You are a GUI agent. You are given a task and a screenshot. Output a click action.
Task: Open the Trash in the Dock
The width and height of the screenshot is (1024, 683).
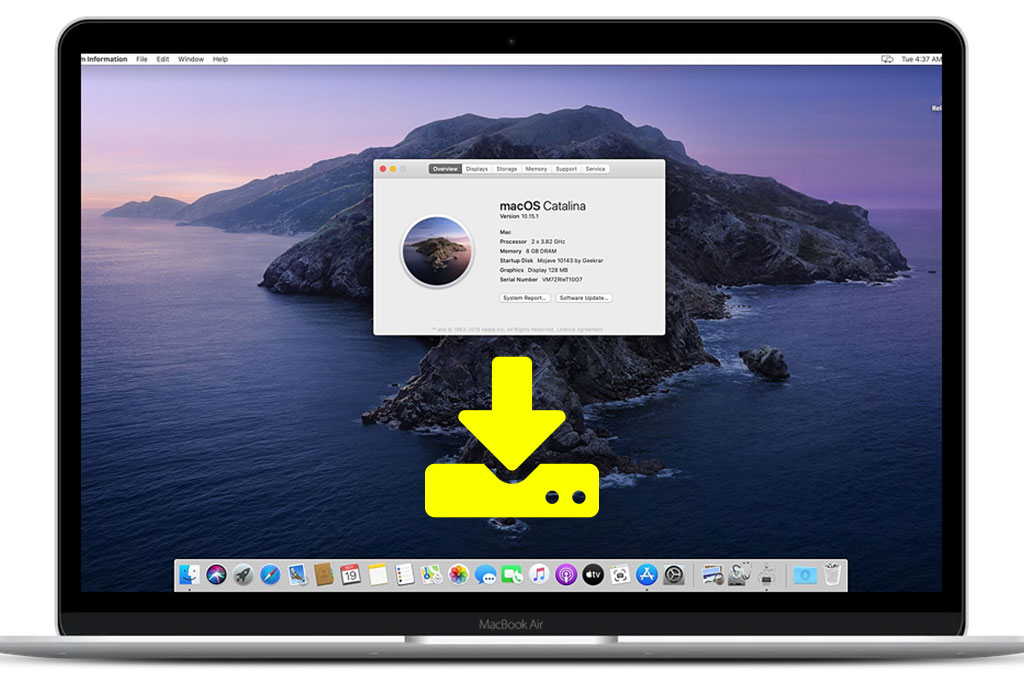click(832, 575)
